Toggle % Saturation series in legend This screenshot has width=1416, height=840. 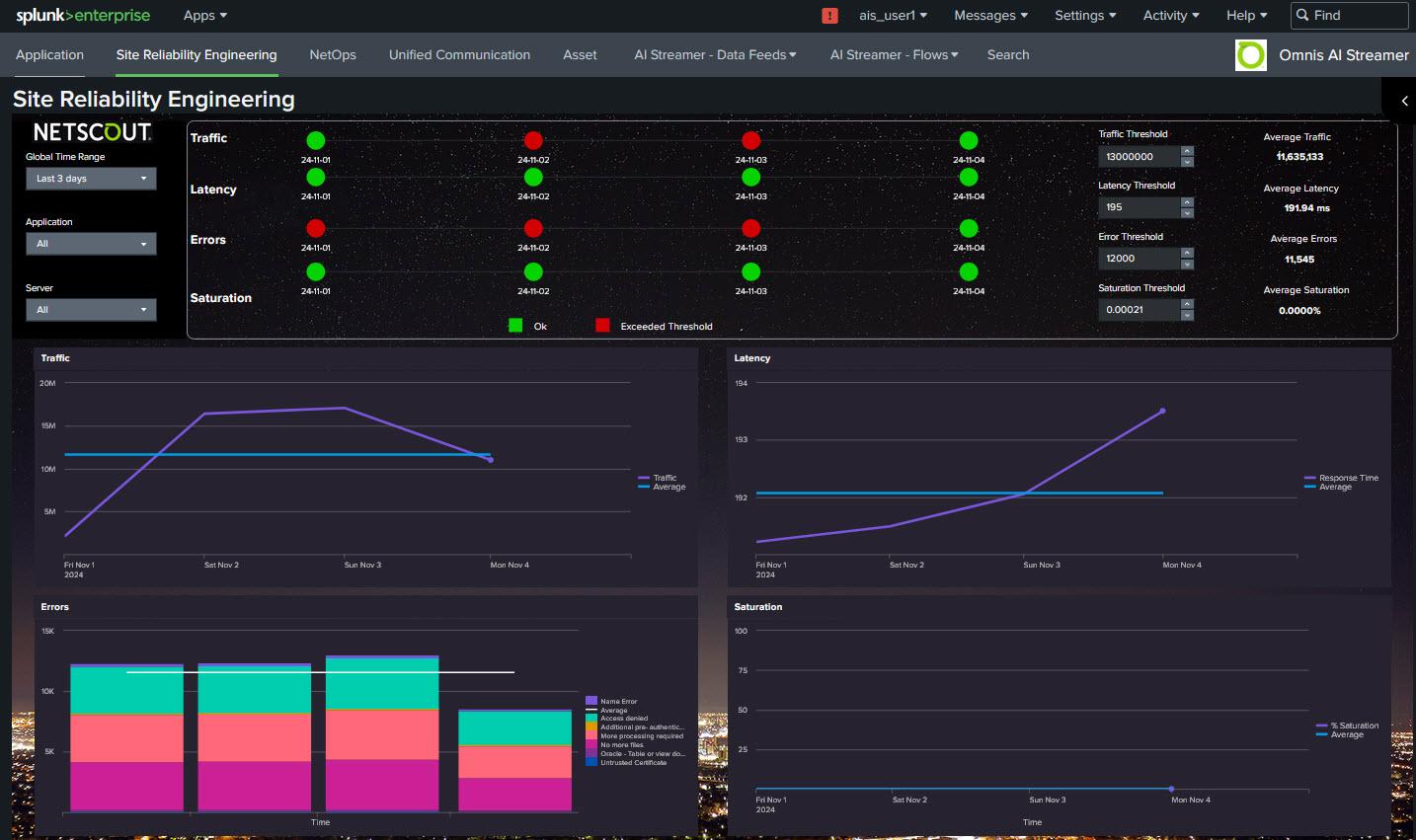click(x=1347, y=725)
